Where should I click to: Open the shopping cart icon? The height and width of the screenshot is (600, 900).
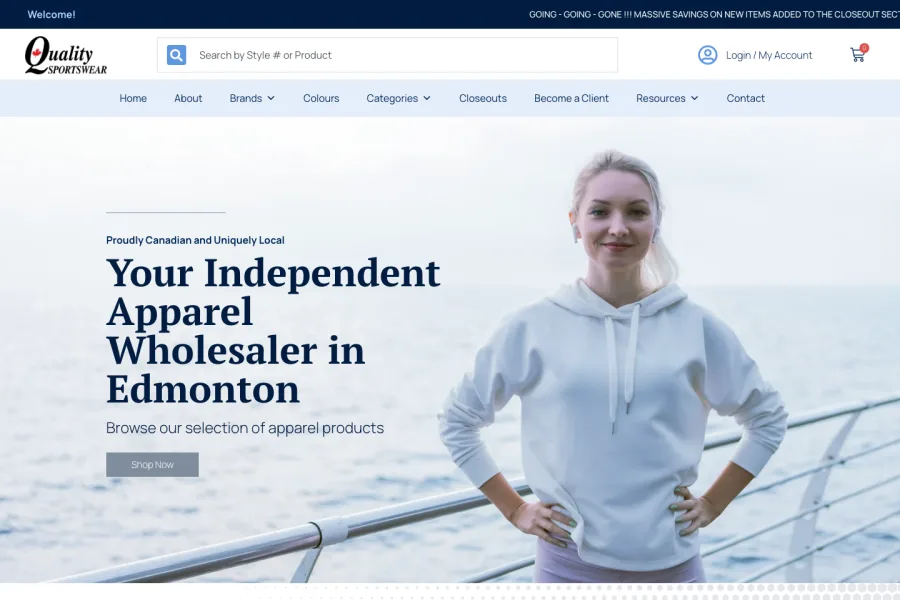pos(858,54)
